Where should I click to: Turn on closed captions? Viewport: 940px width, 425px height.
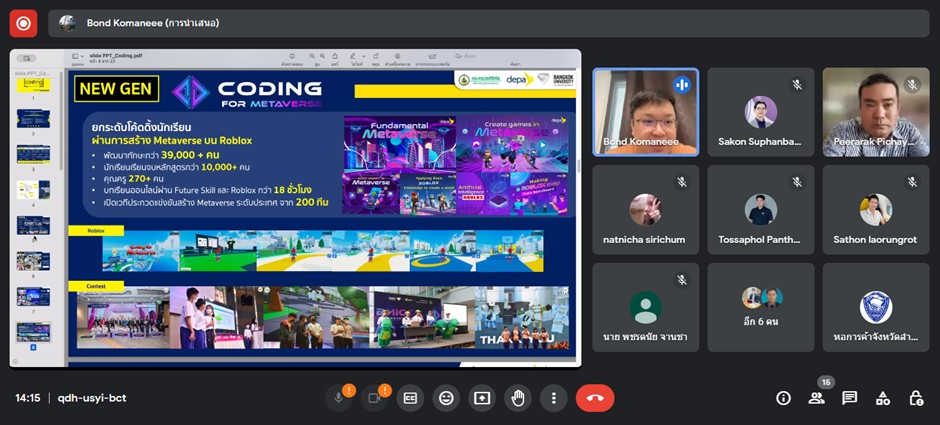coord(410,398)
